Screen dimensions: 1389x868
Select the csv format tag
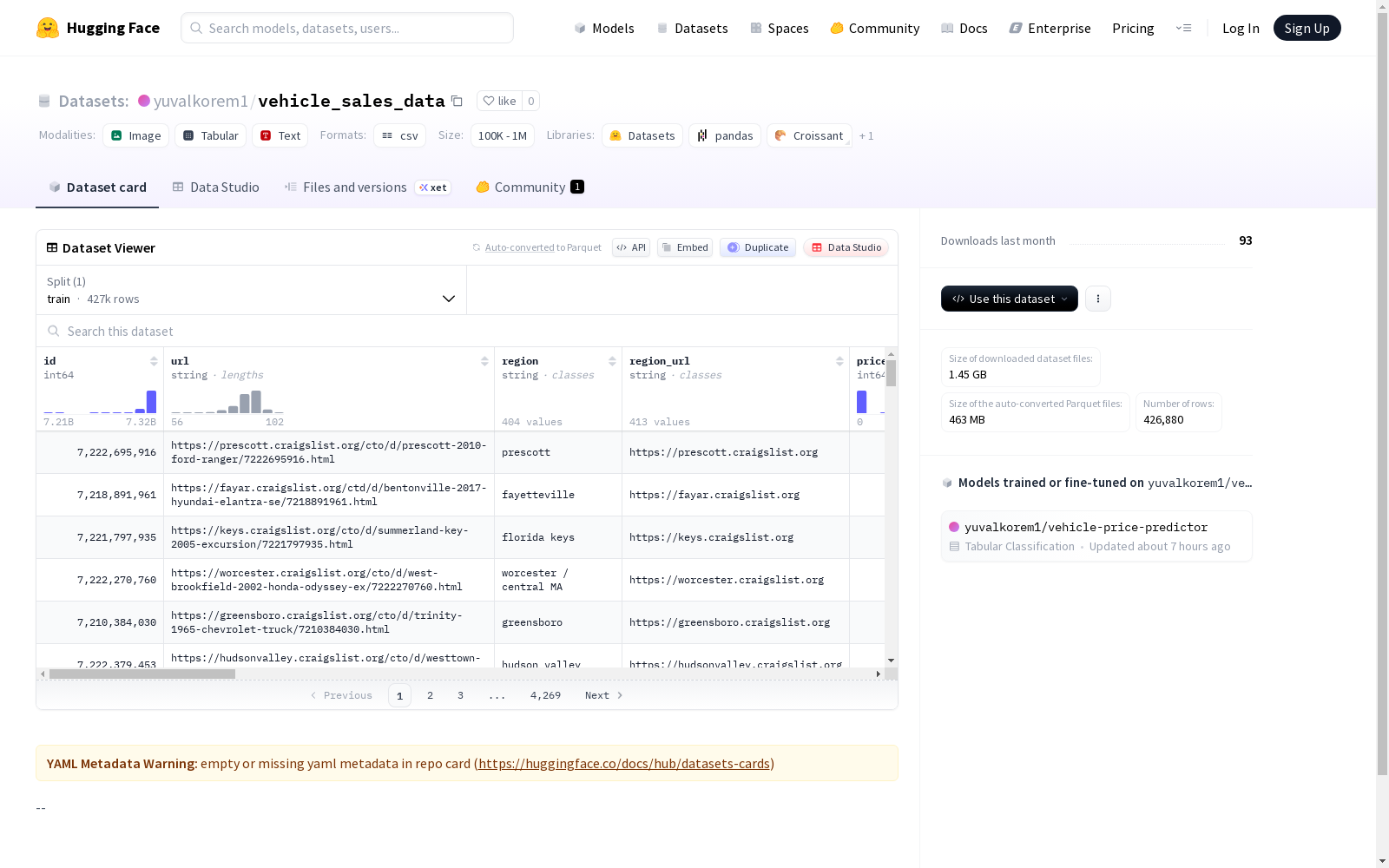[x=400, y=135]
